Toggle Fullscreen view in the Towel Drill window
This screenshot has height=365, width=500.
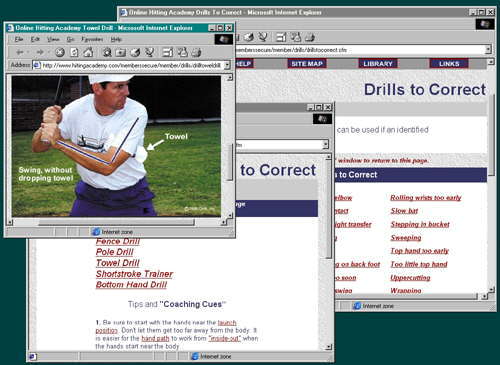(168, 52)
